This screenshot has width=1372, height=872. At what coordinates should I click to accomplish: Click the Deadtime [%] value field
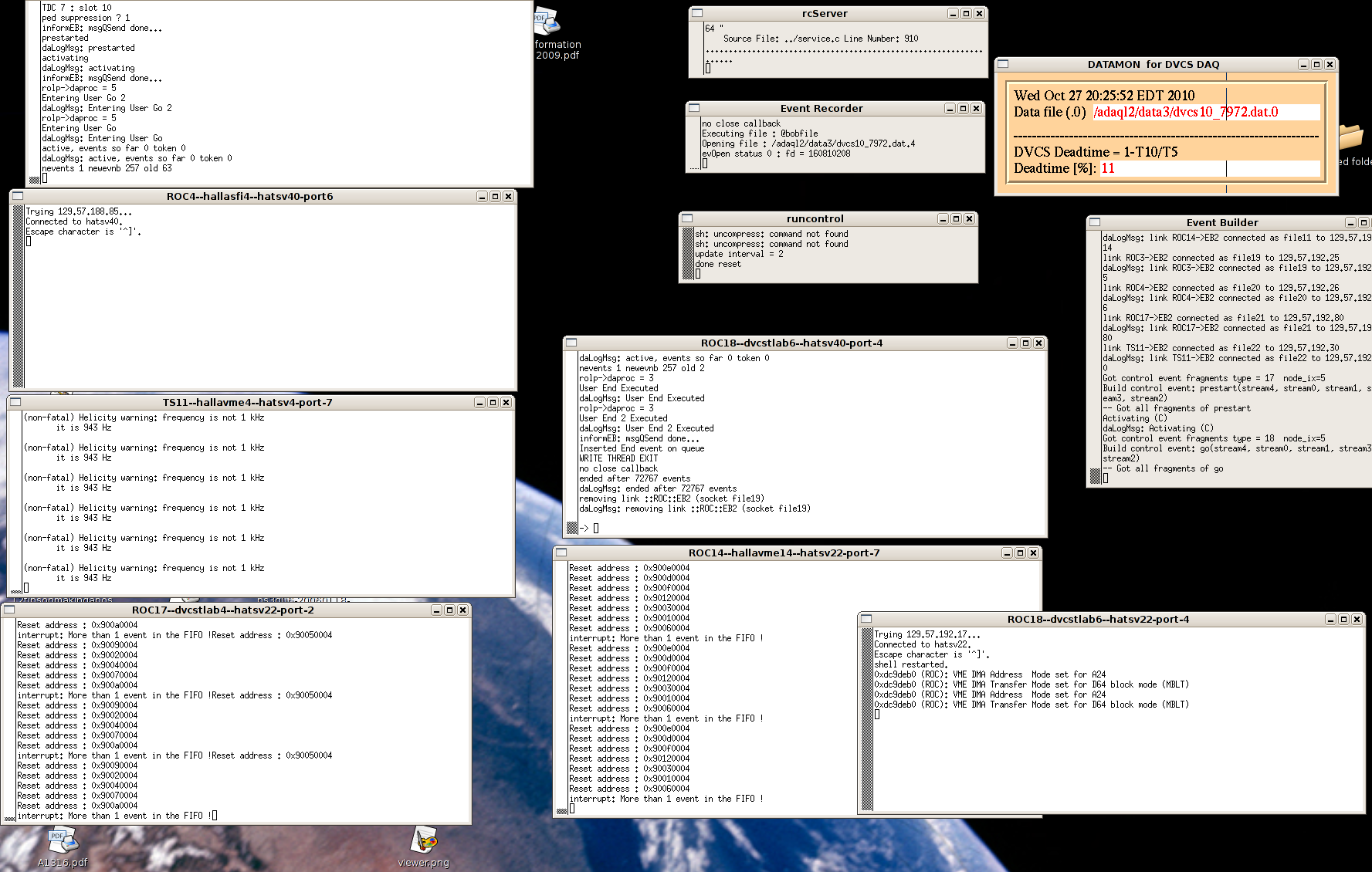(1209, 169)
